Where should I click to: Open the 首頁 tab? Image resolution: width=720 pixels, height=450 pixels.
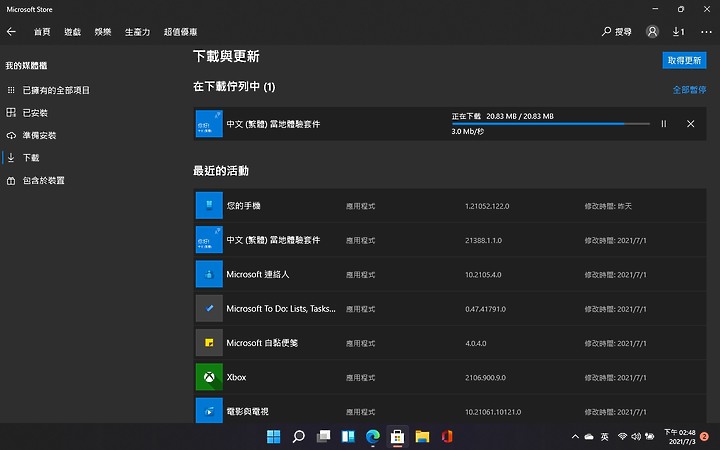(x=42, y=32)
